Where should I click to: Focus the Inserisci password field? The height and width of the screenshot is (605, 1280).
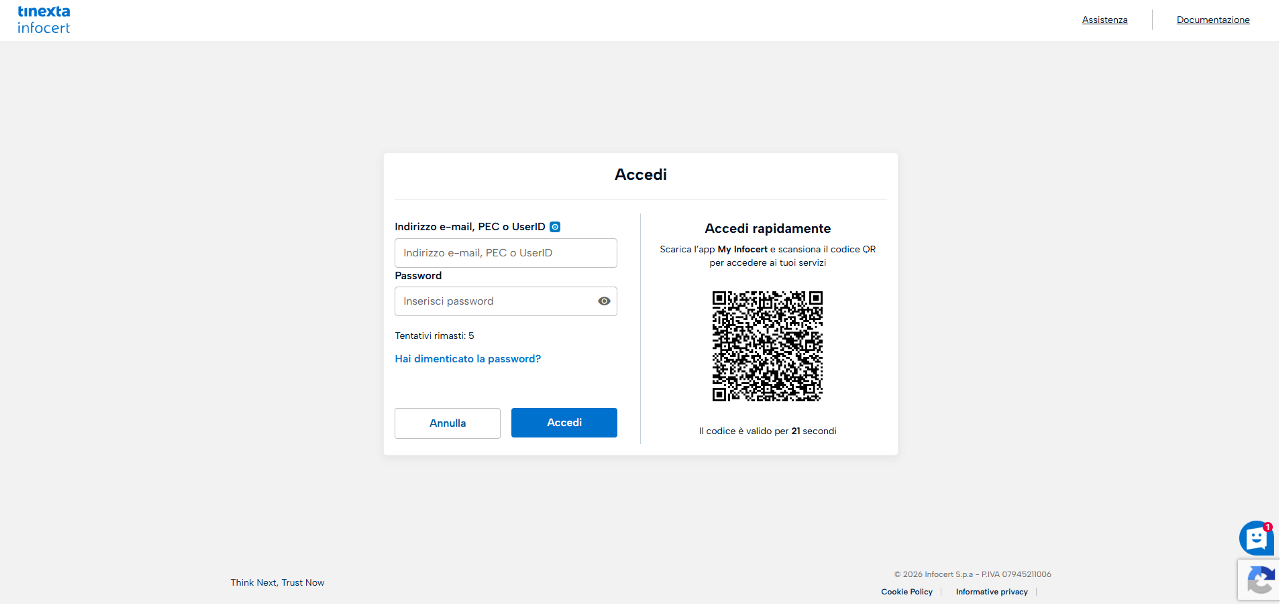506,301
